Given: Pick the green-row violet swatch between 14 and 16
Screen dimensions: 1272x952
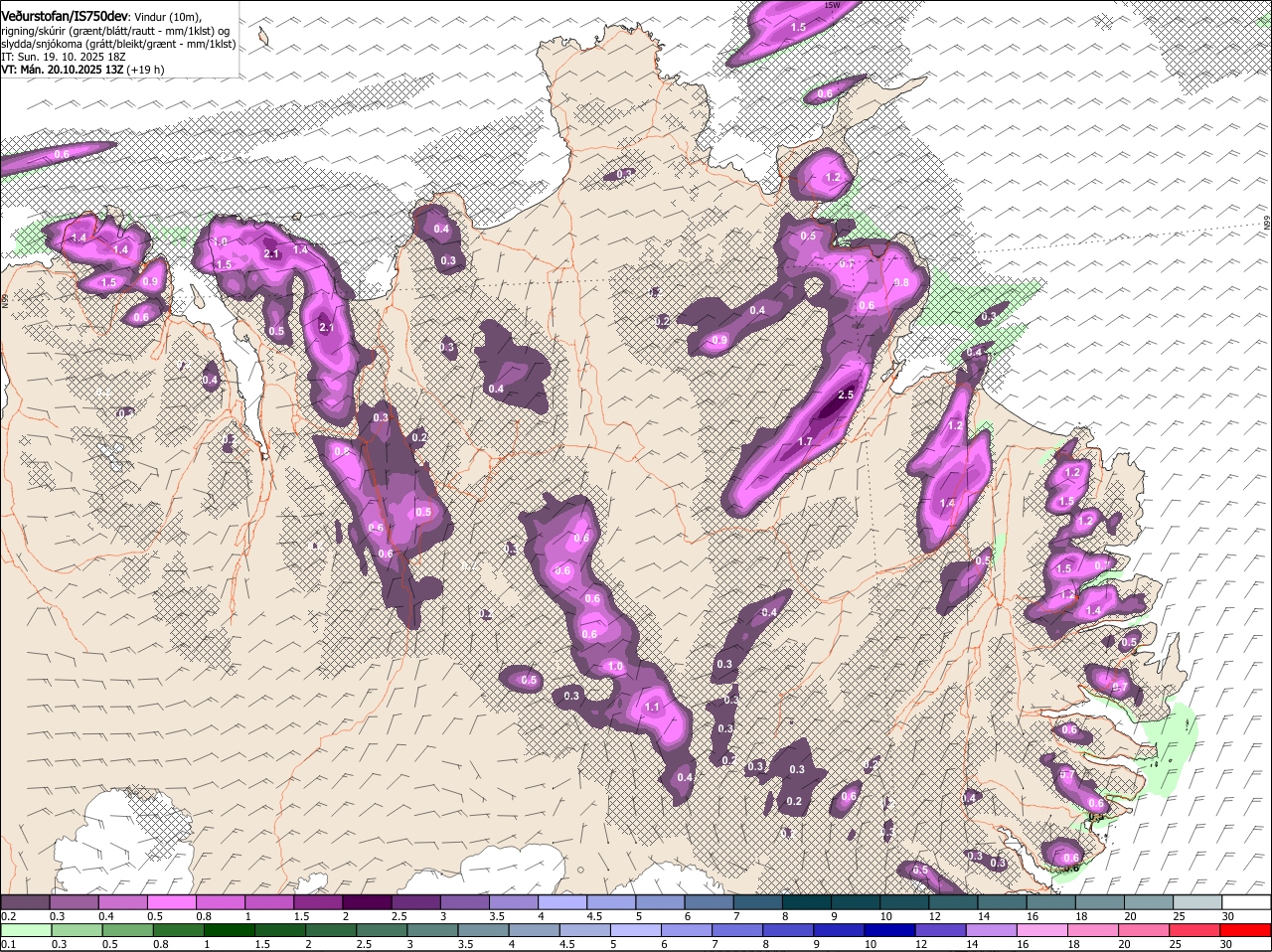Looking at the screenshot, I should pyautogui.click(x=993, y=930).
